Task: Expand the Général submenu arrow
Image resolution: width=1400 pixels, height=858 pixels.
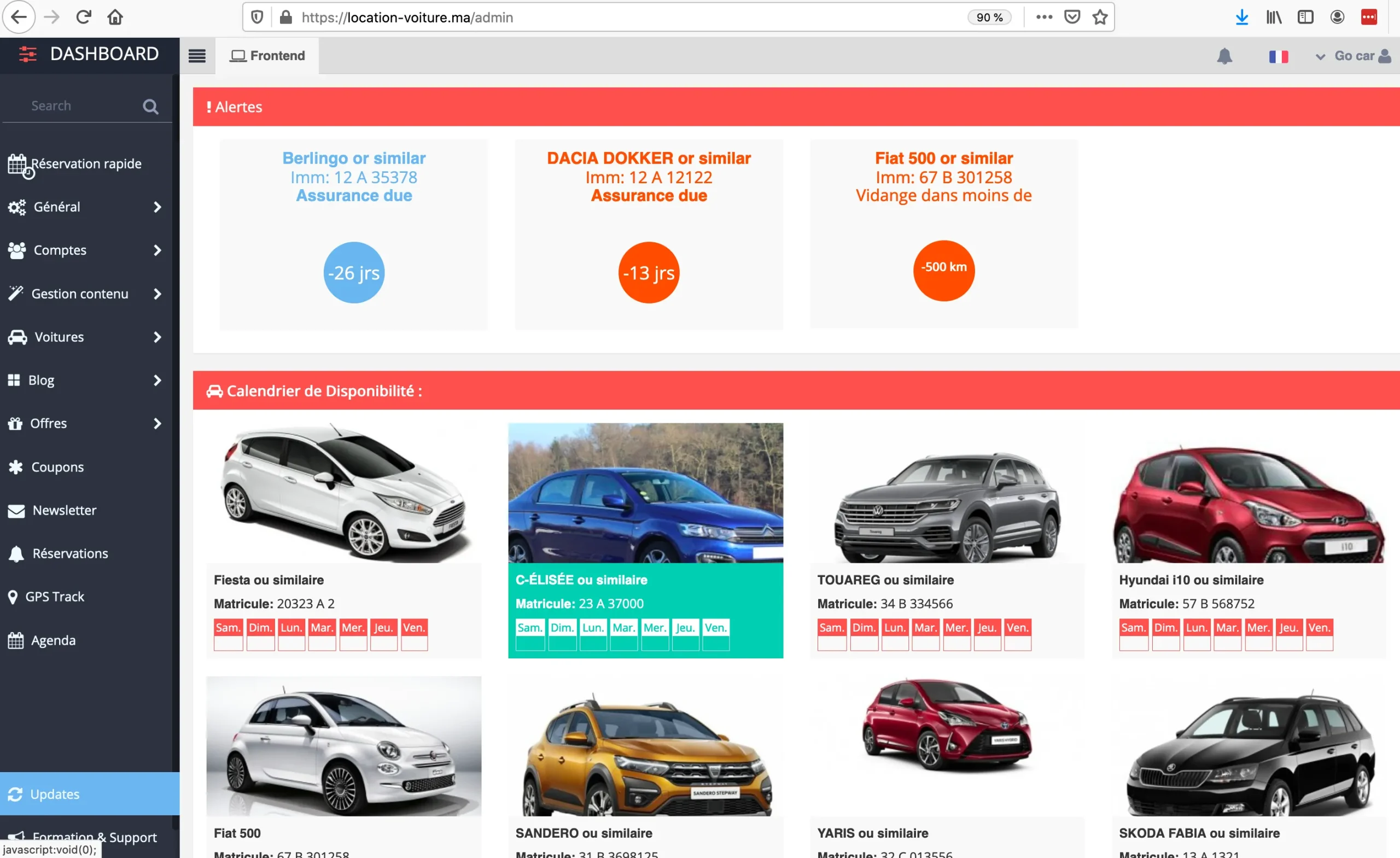Action: [157, 207]
